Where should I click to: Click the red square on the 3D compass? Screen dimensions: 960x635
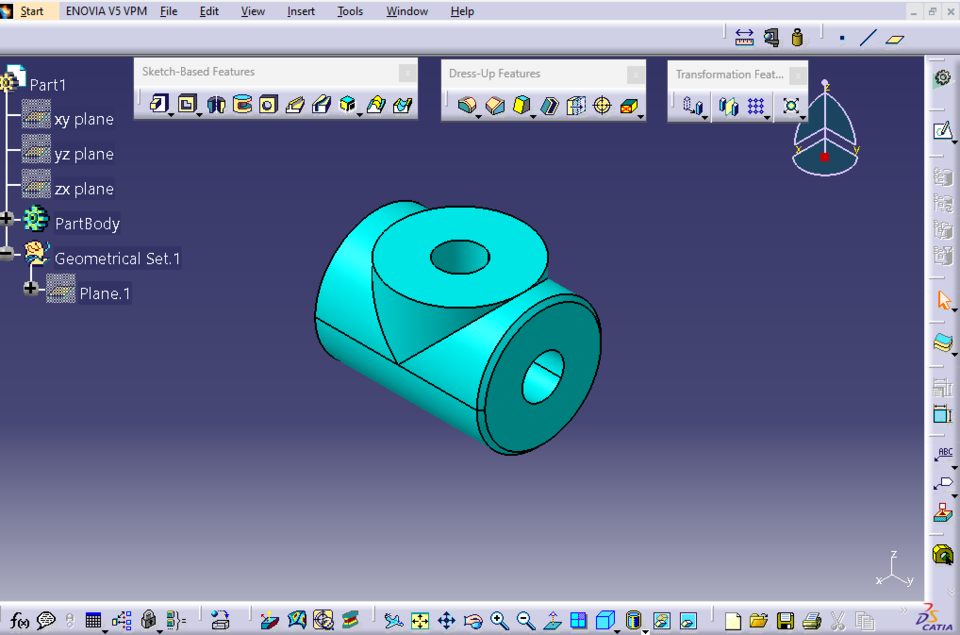tap(825, 155)
